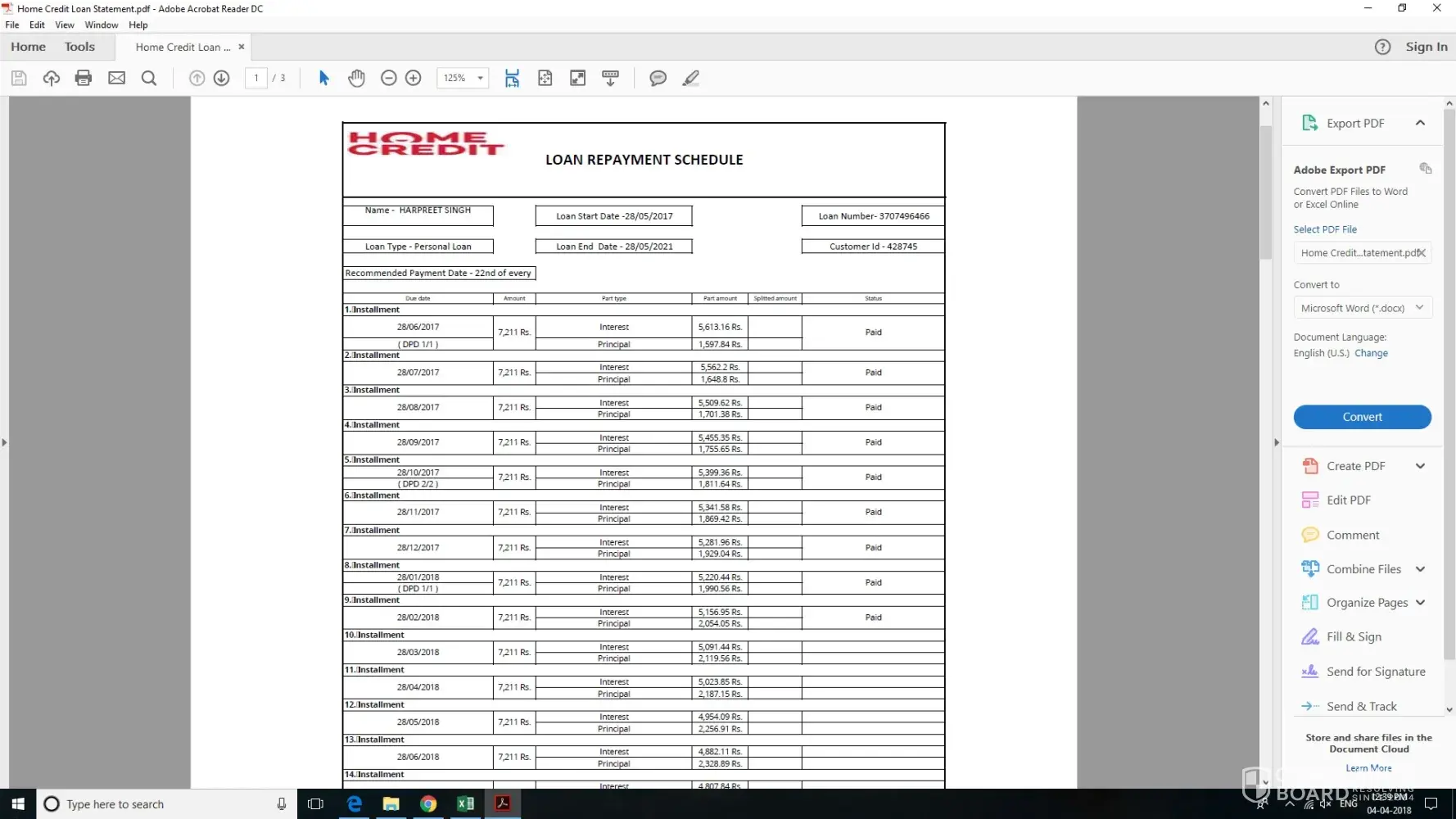
Task: Open Google Chrome from the taskbar
Action: click(427, 803)
